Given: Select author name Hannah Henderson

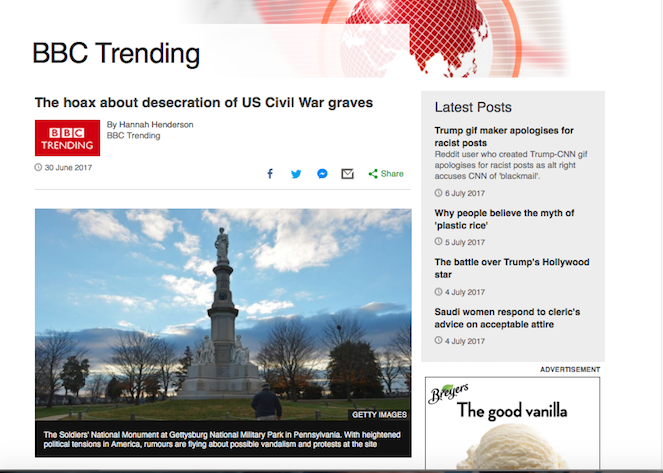Looking at the screenshot, I should coord(156,125).
